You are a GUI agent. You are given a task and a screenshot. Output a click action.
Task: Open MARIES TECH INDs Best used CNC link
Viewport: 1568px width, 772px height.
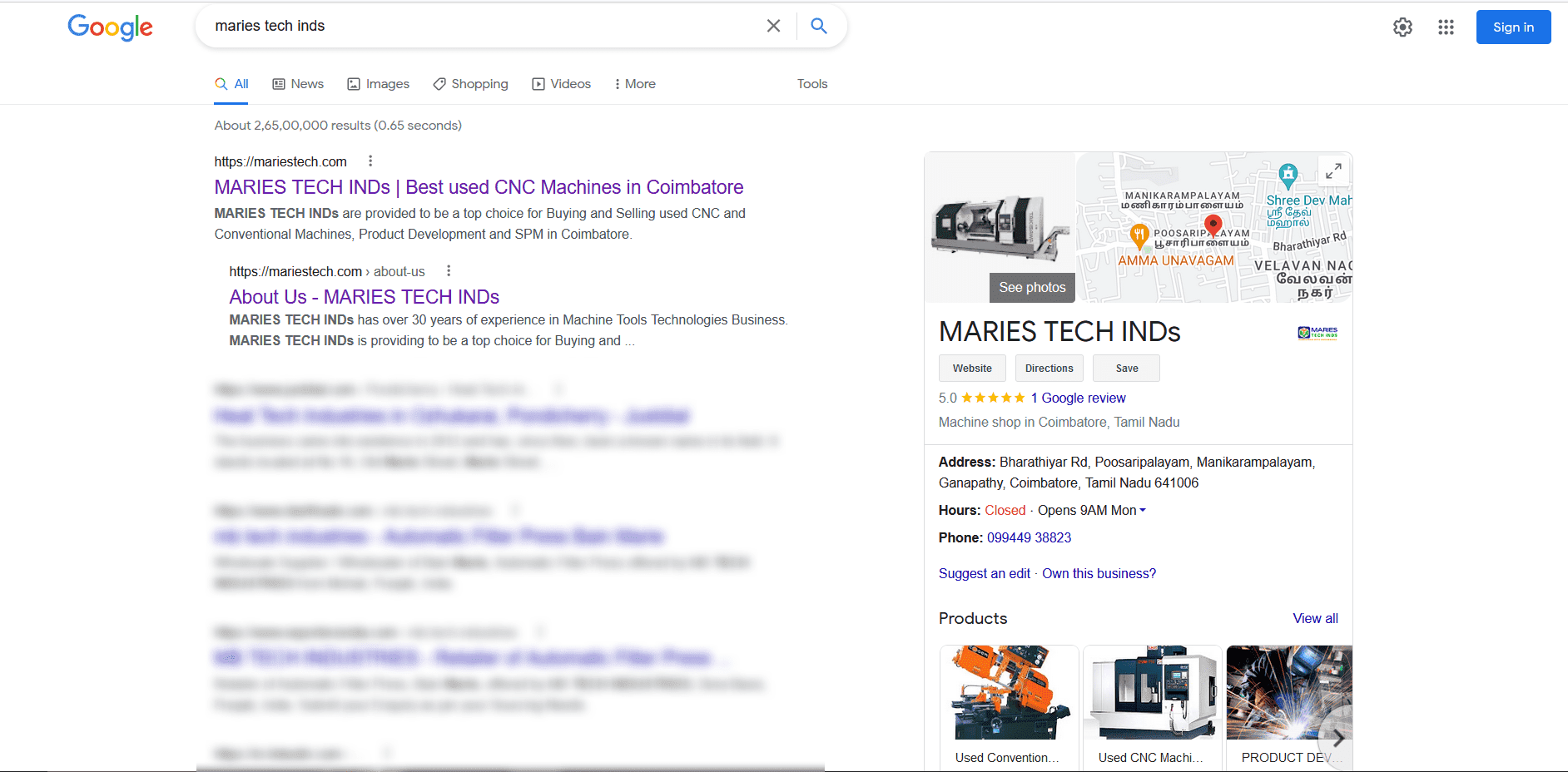coord(479,187)
